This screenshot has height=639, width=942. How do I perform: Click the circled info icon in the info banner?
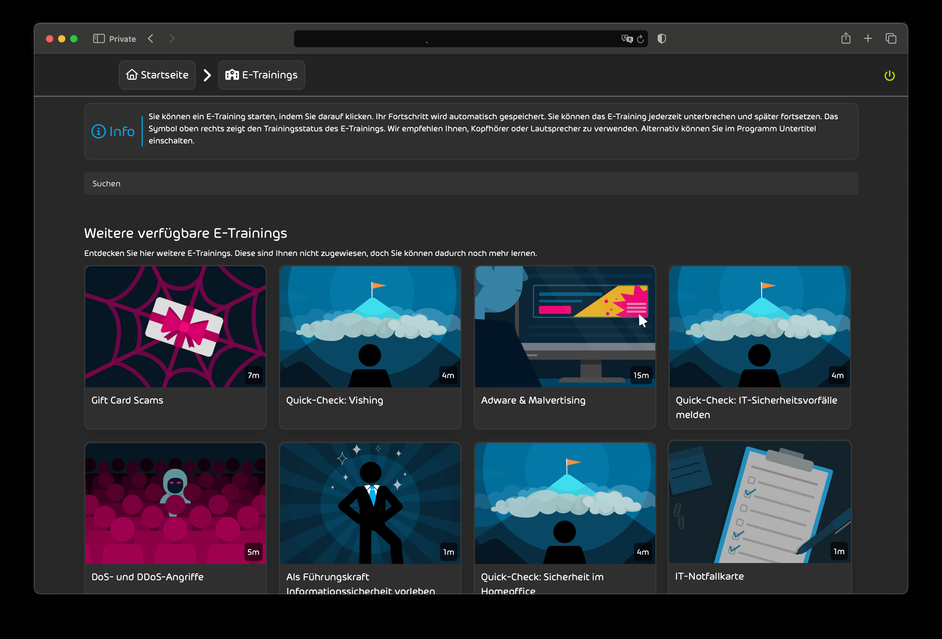pyautogui.click(x=98, y=131)
